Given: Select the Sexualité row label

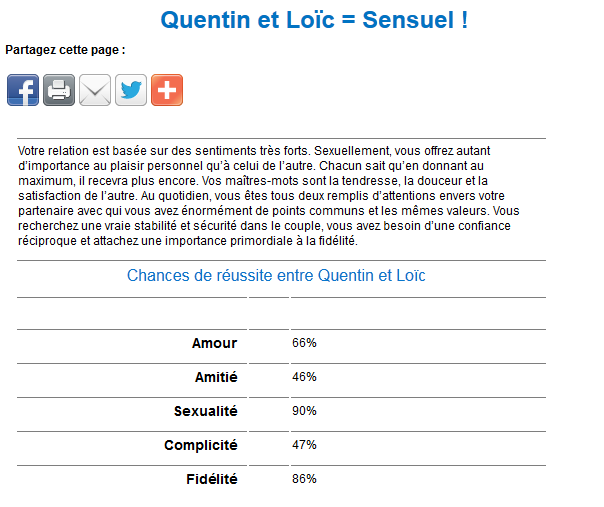Looking at the screenshot, I should [206, 411].
